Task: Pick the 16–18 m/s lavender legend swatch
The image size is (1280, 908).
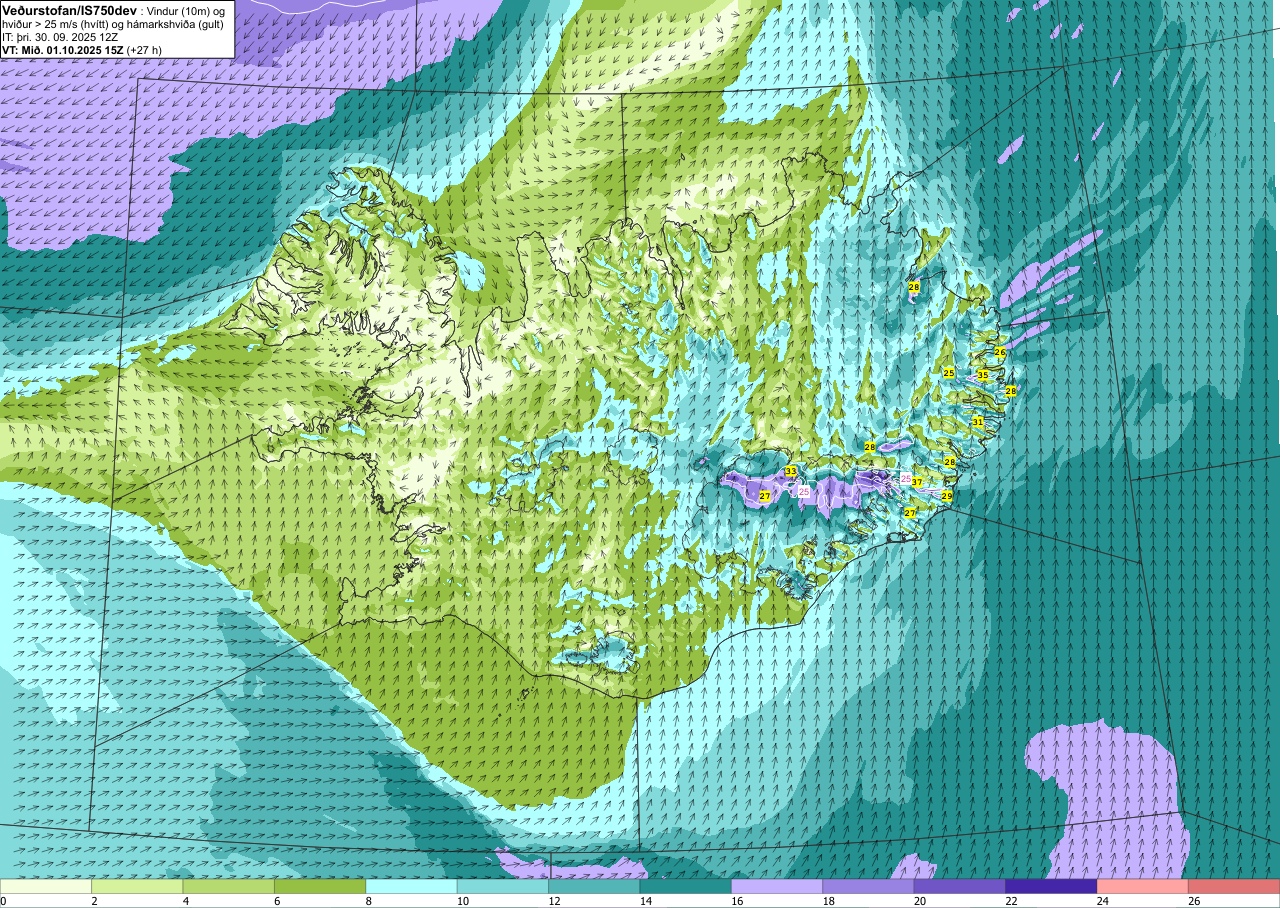Action: click(777, 886)
